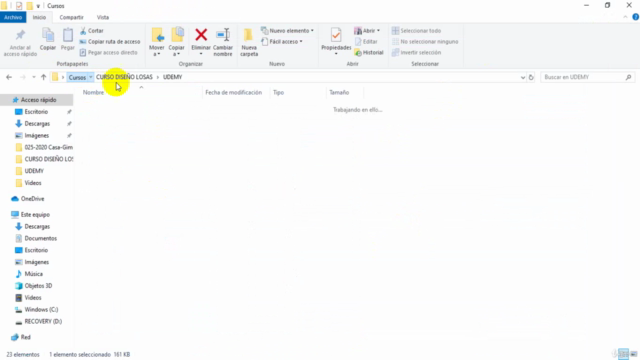Screen dimensions: 640x360
Task: Open the blue Help question mark
Action: tap(636, 17)
